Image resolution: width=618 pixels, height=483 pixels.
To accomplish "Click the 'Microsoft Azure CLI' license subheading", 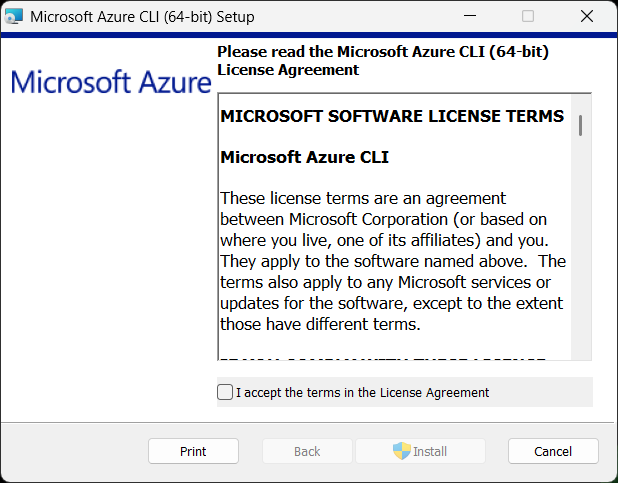I will tap(304, 157).
